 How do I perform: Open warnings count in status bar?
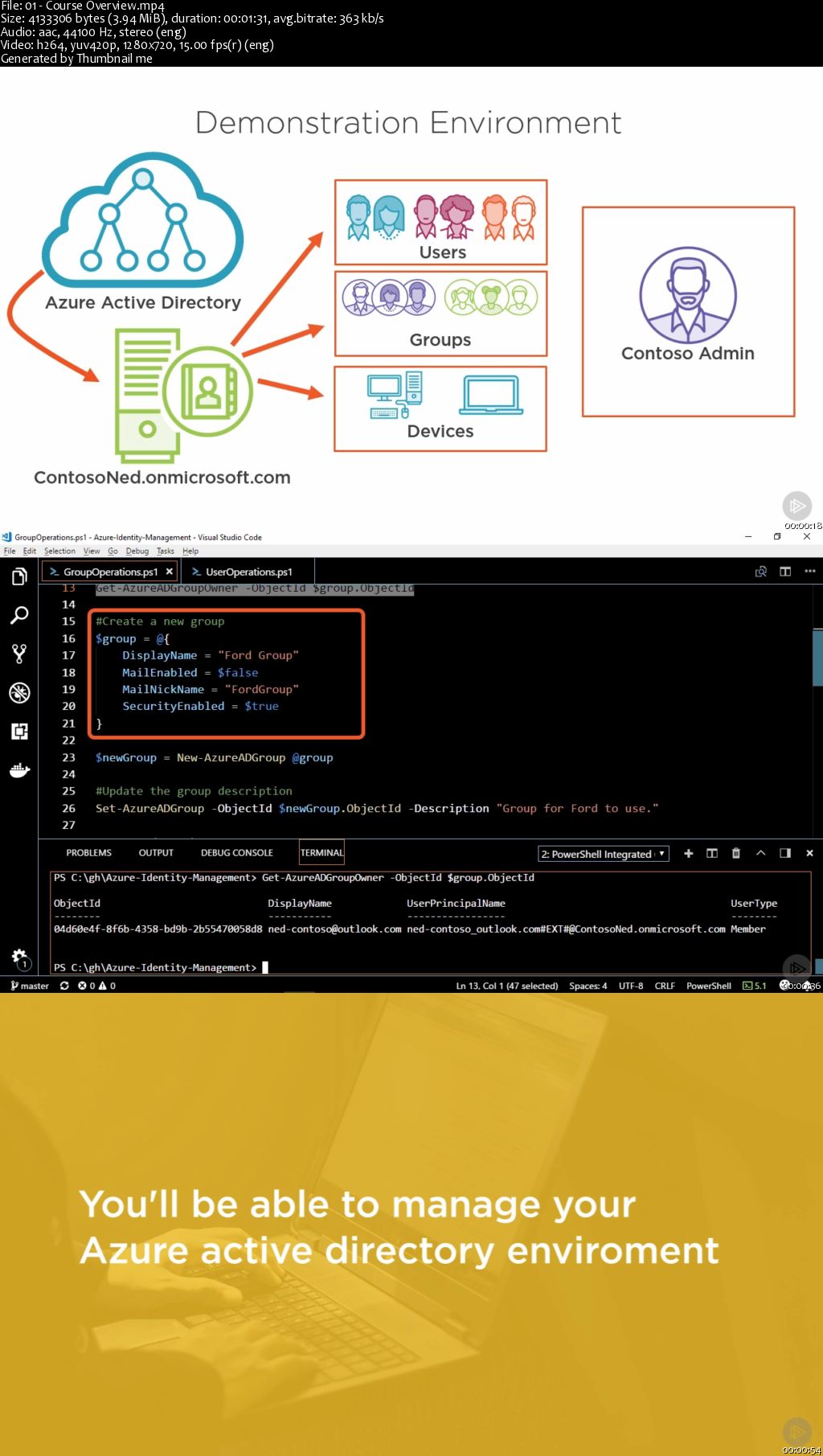coord(107,986)
